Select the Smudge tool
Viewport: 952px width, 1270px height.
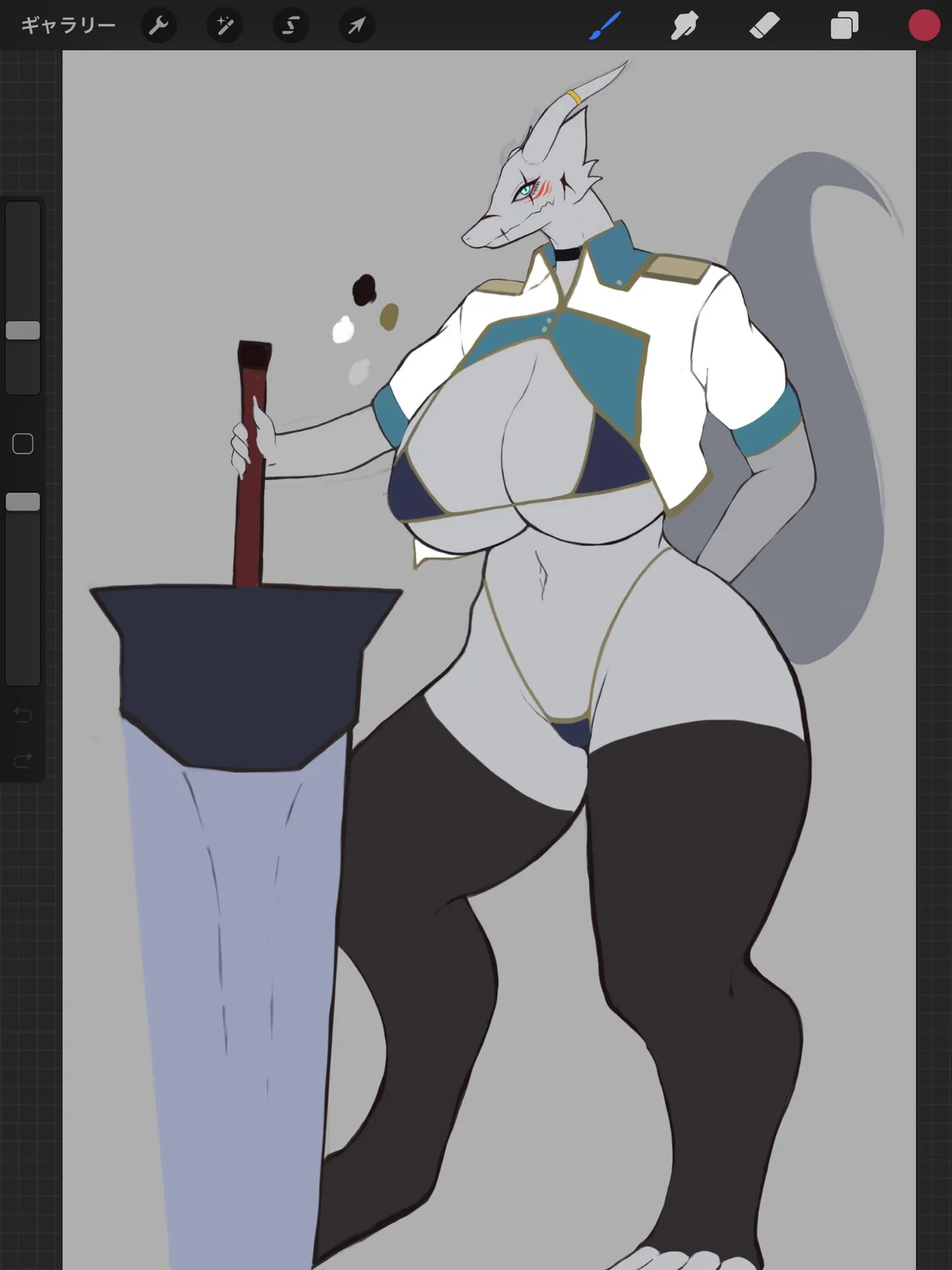684,26
